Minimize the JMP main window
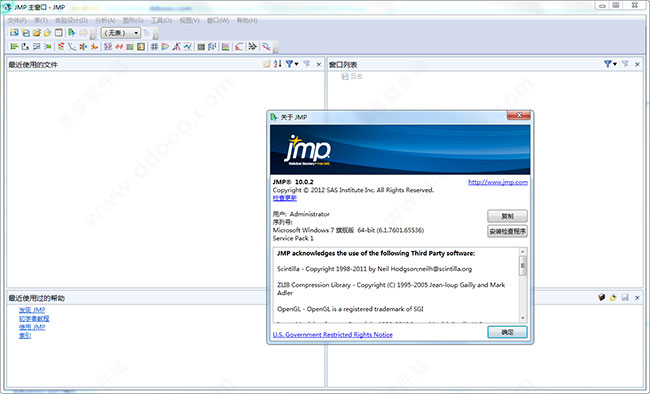The image size is (650, 394). pyautogui.click(x=602, y=5)
